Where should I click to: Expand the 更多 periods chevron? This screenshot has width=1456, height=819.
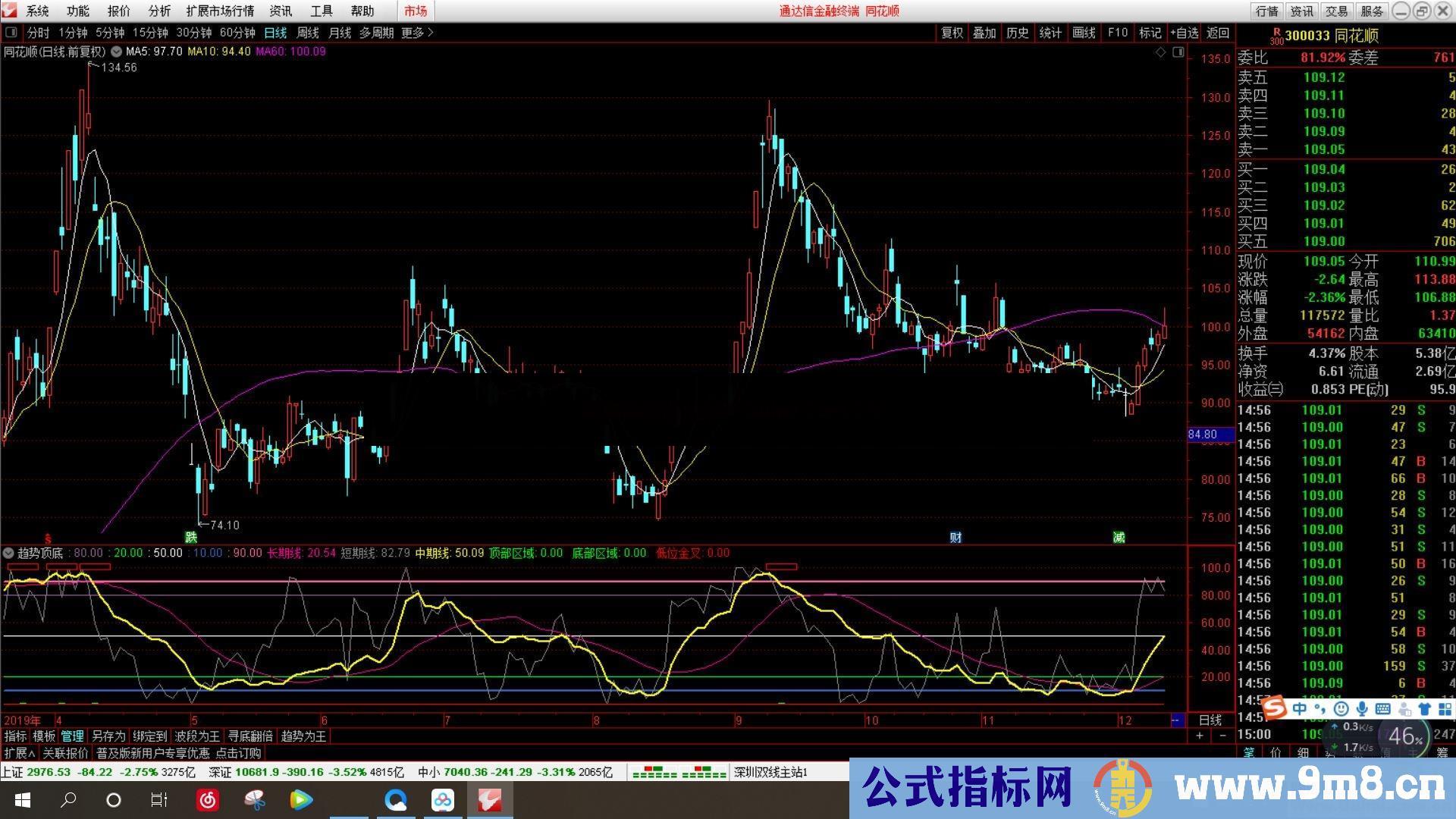tap(418, 33)
